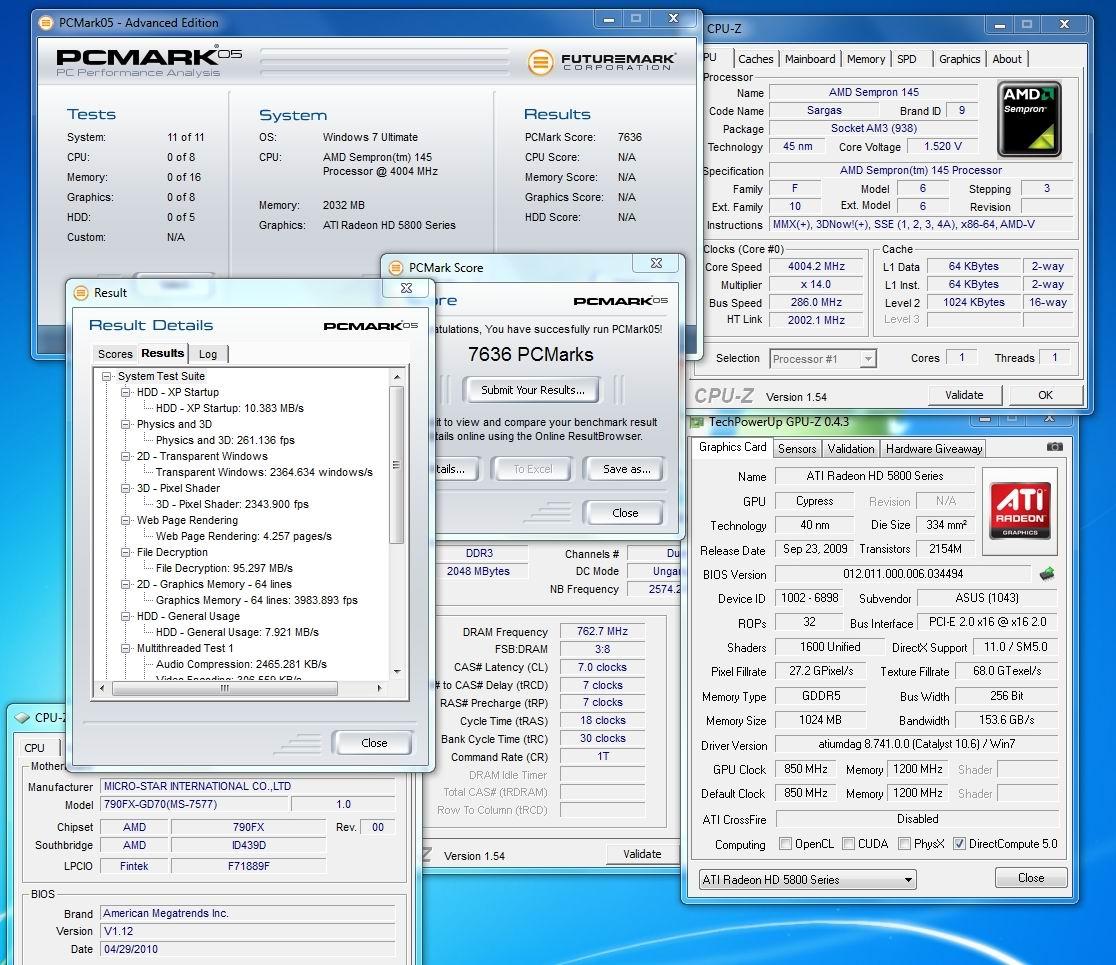Click the CPU tab in bottom-left CPU-Z

click(x=34, y=748)
